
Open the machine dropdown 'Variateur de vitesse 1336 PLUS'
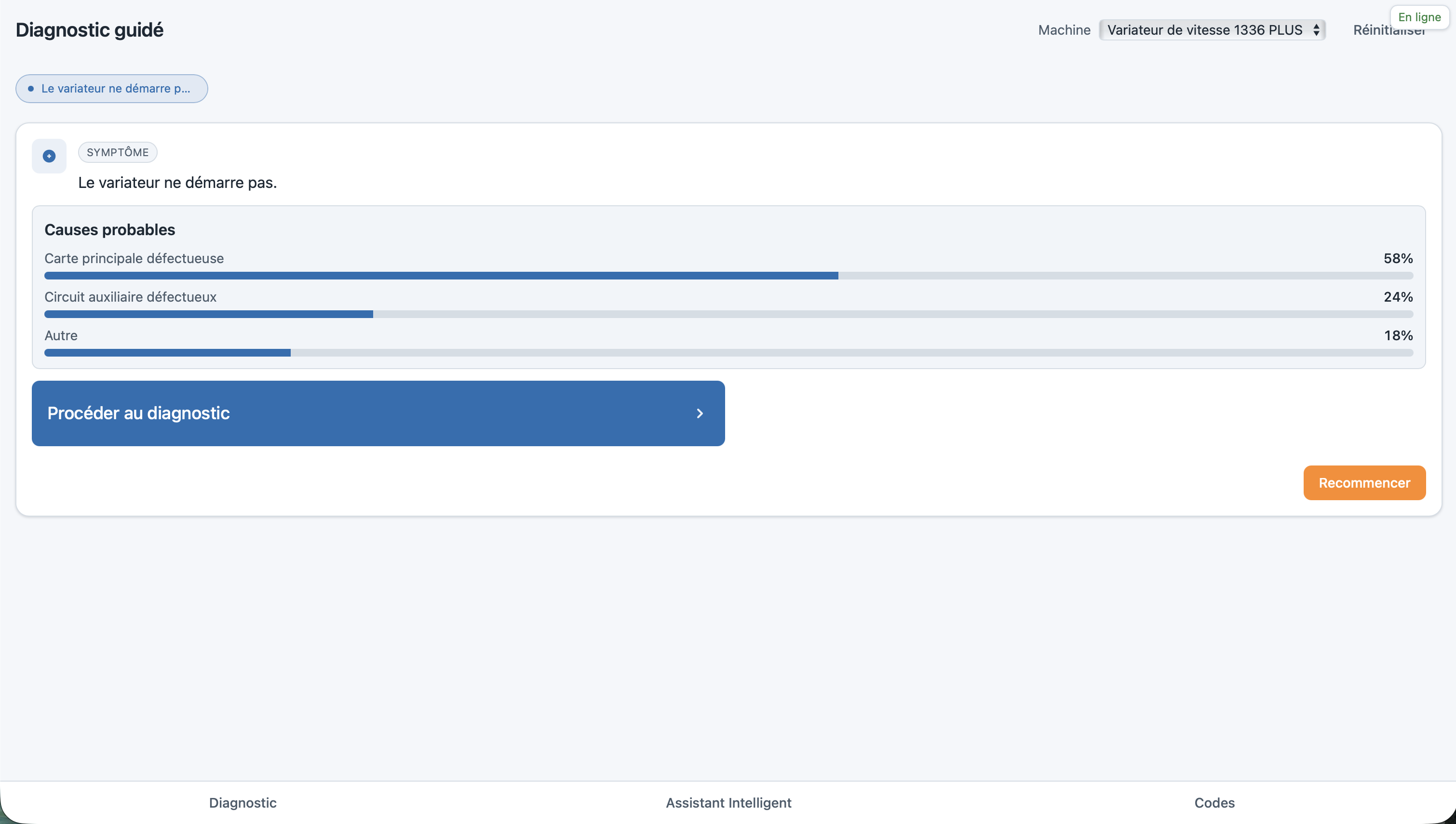pyautogui.click(x=1212, y=30)
